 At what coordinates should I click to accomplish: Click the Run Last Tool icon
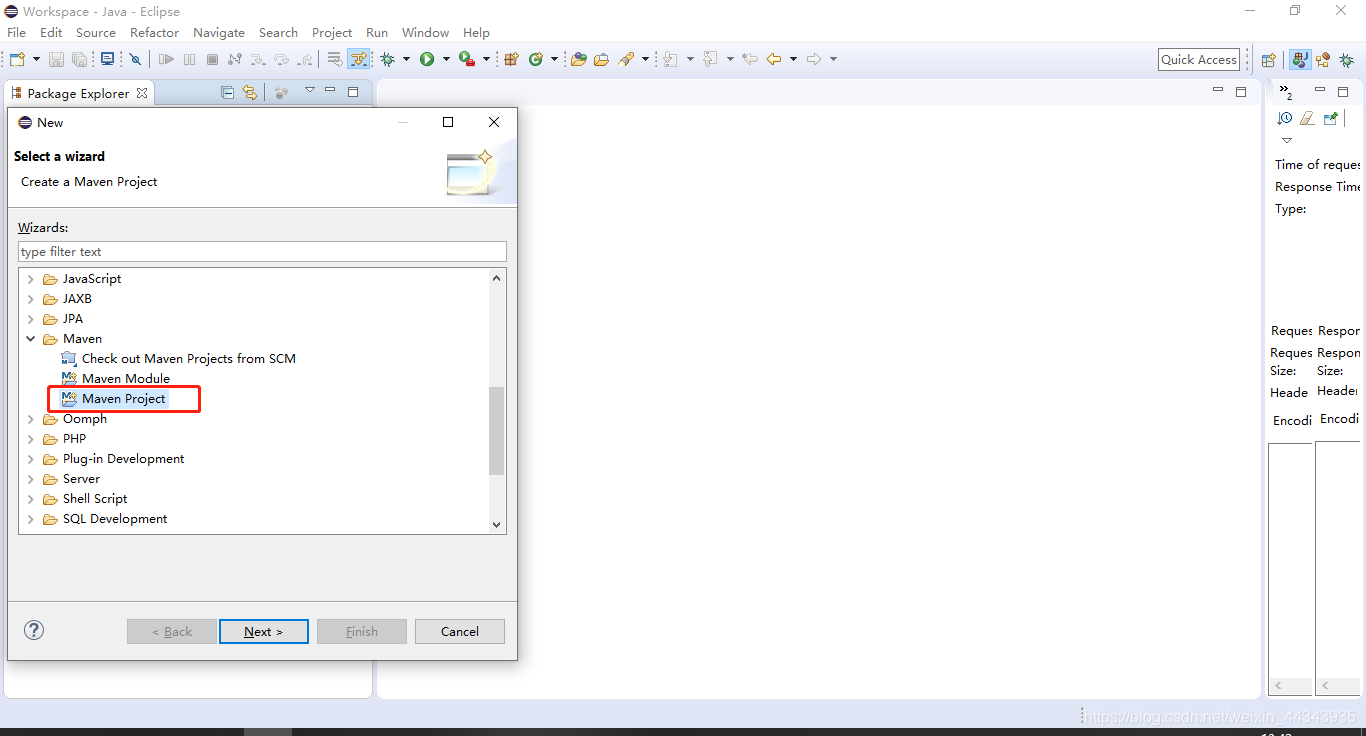pyautogui.click(x=467, y=60)
